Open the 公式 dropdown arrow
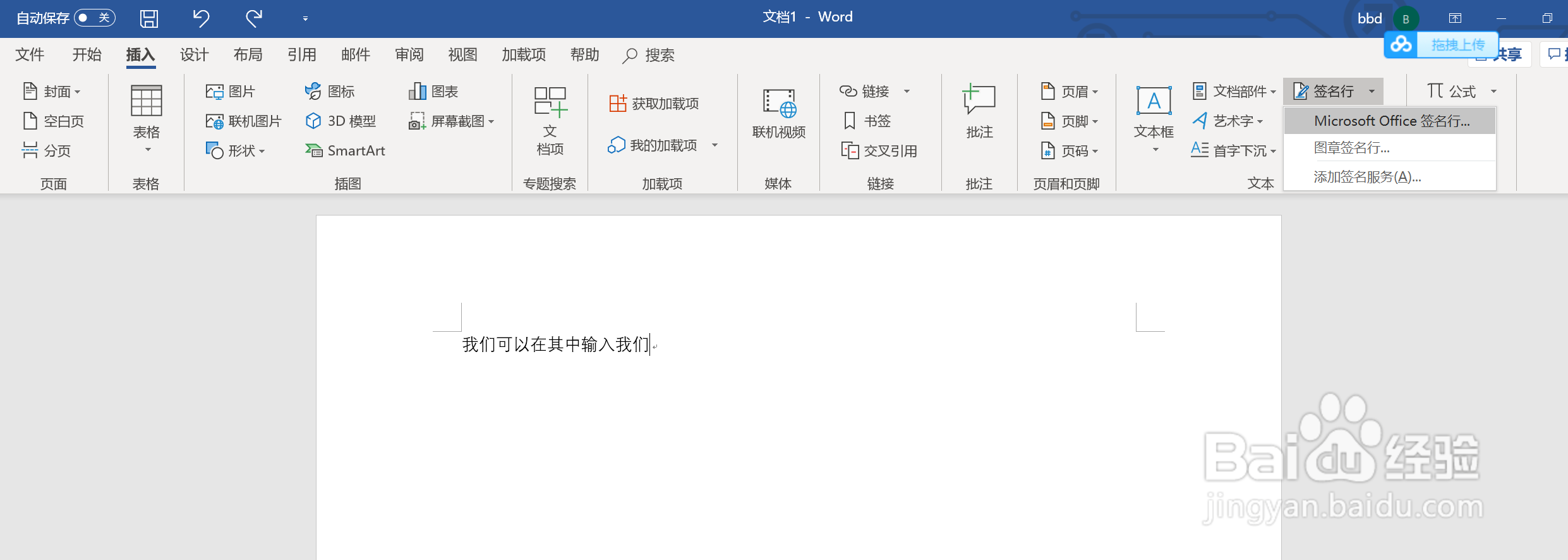Screen dimensions: 1568x560 [x=1493, y=92]
